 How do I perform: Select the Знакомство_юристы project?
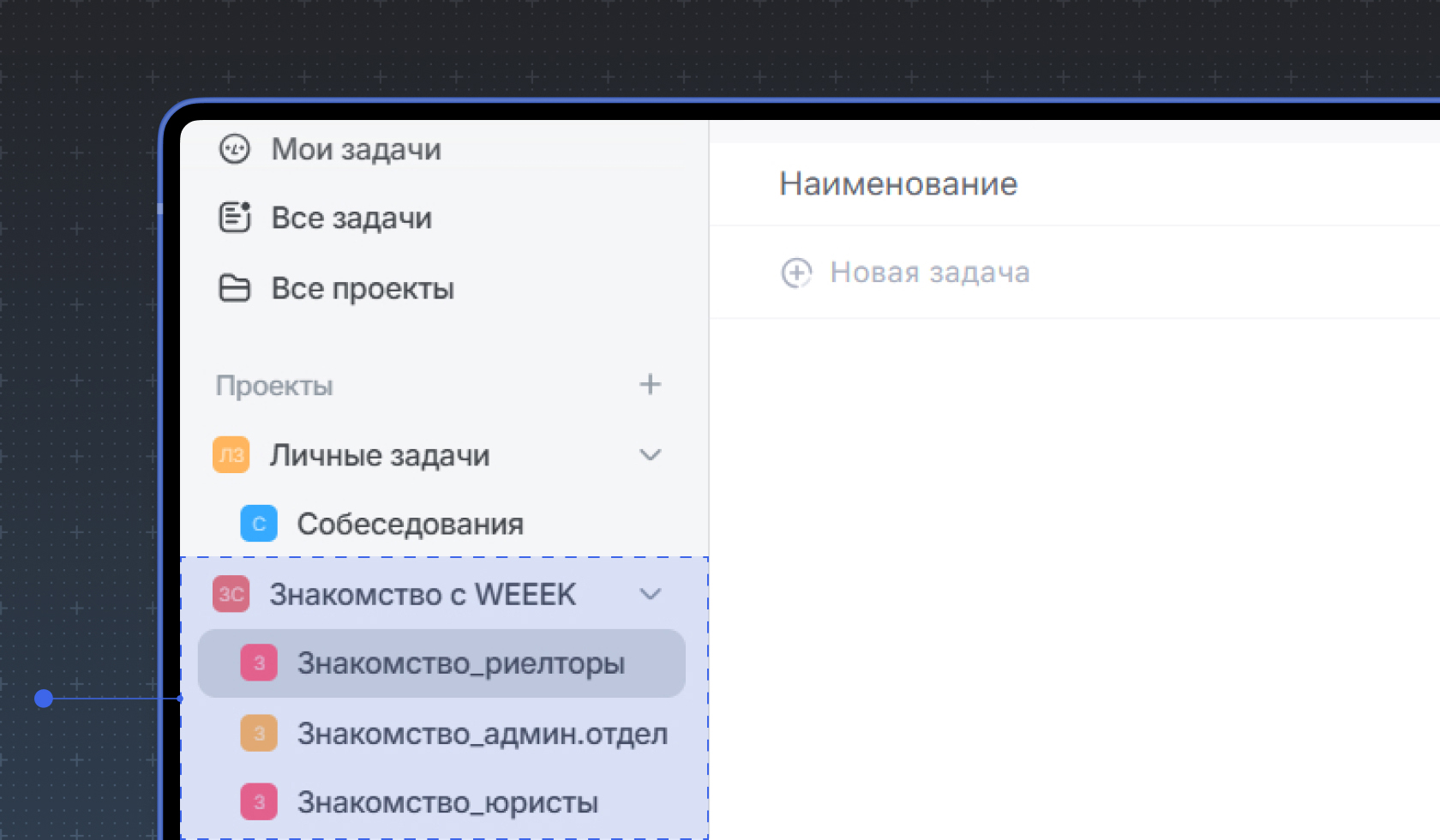(446, 801)
